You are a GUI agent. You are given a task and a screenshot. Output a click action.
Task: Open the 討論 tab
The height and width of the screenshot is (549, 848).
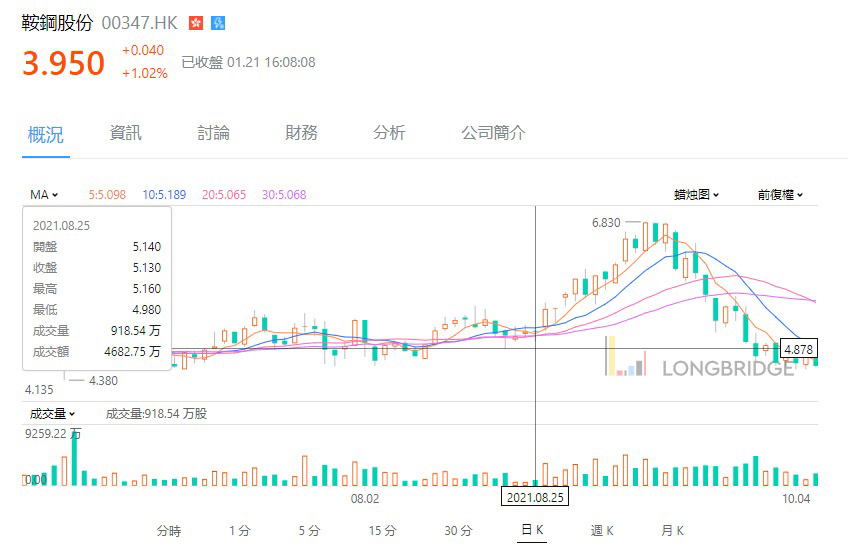[213, 133]
